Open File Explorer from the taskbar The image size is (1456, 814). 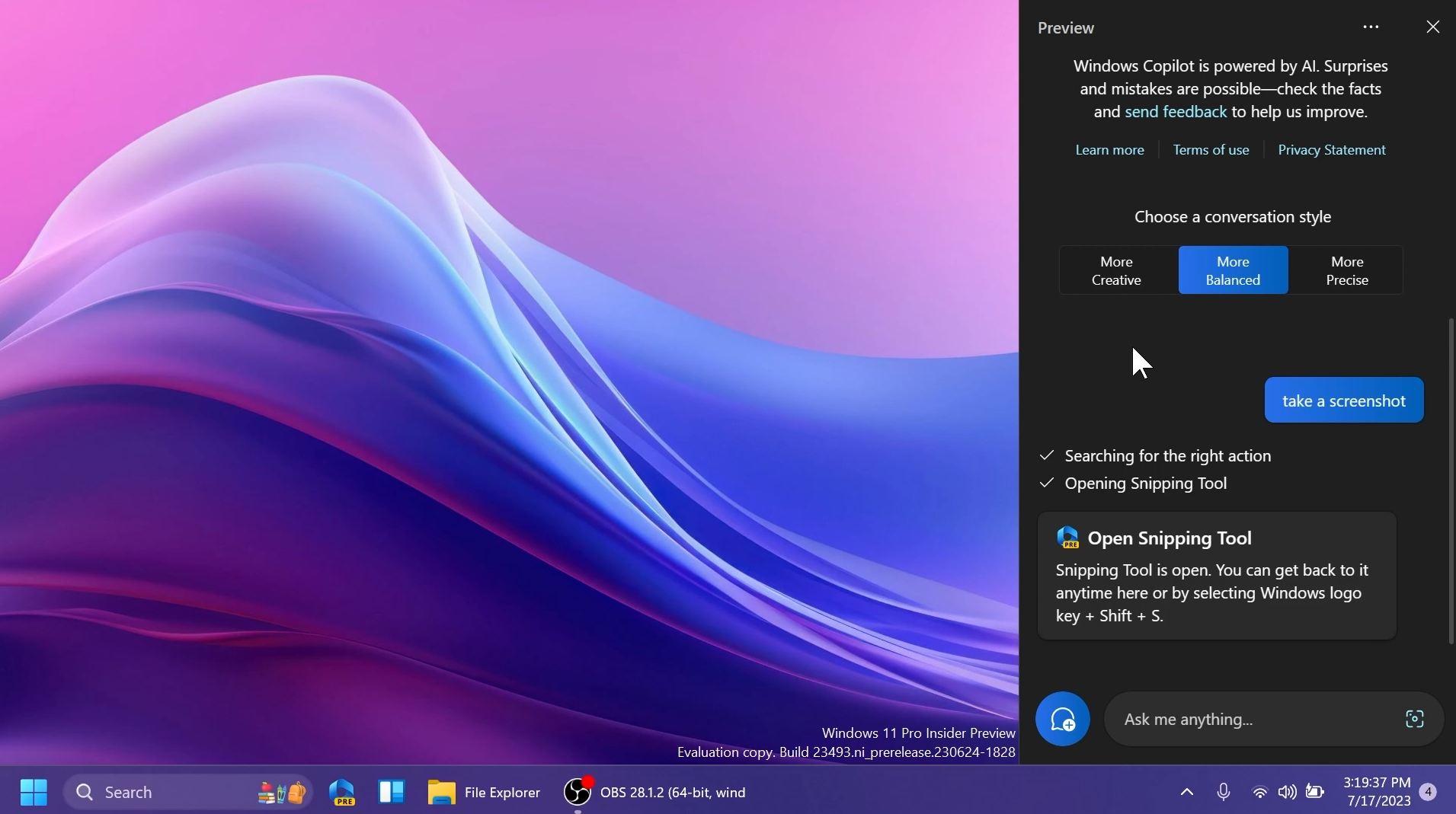coord(484,792)
